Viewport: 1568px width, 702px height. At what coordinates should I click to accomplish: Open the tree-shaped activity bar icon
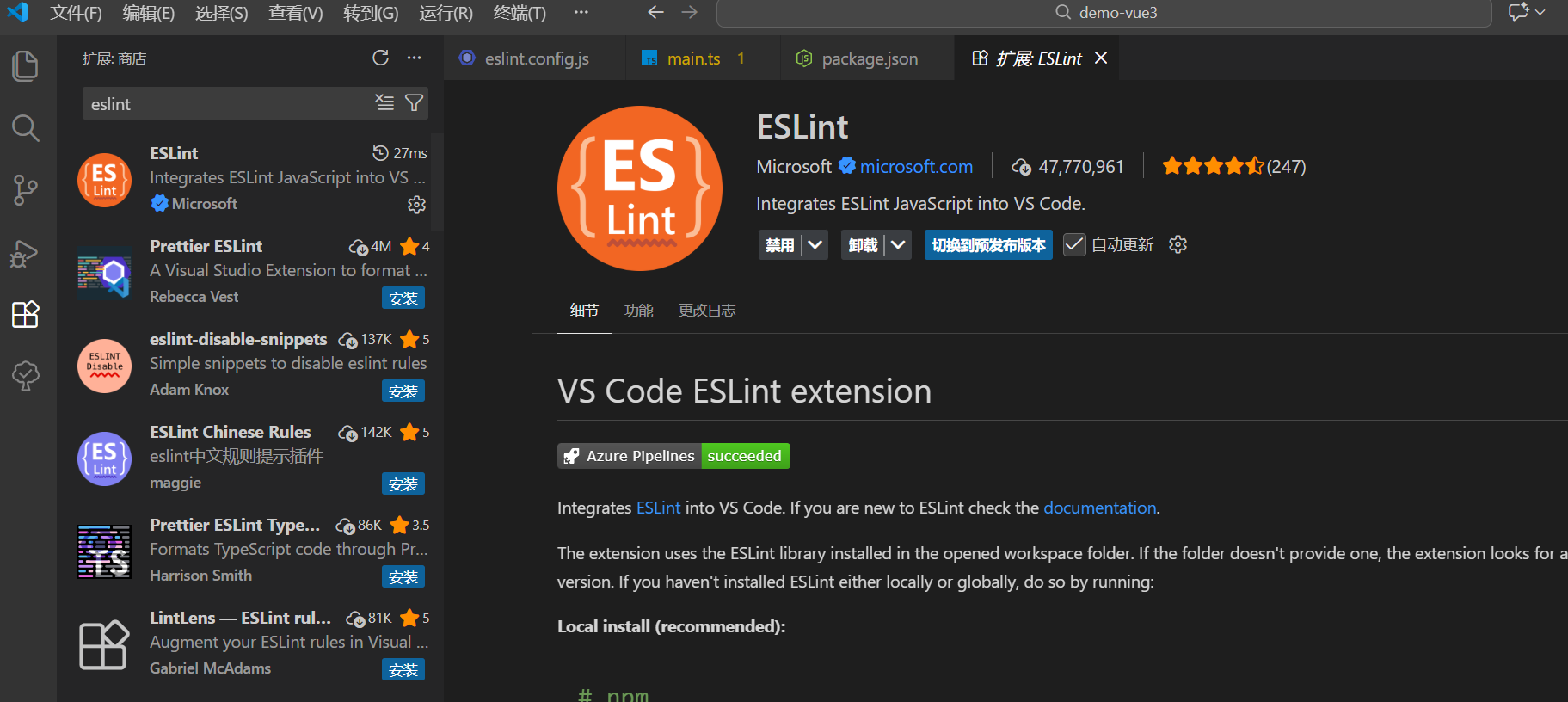coord(25,376)
